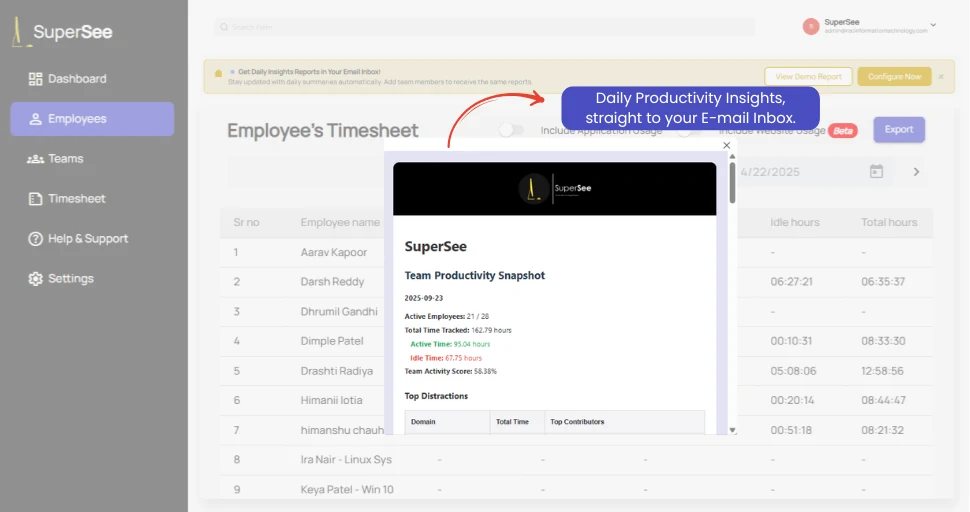The width and height of the screenshot is (970, 512).
Task: Click the Dashboard grid icon
Action: pyautogui.click(x=35, y=79)
